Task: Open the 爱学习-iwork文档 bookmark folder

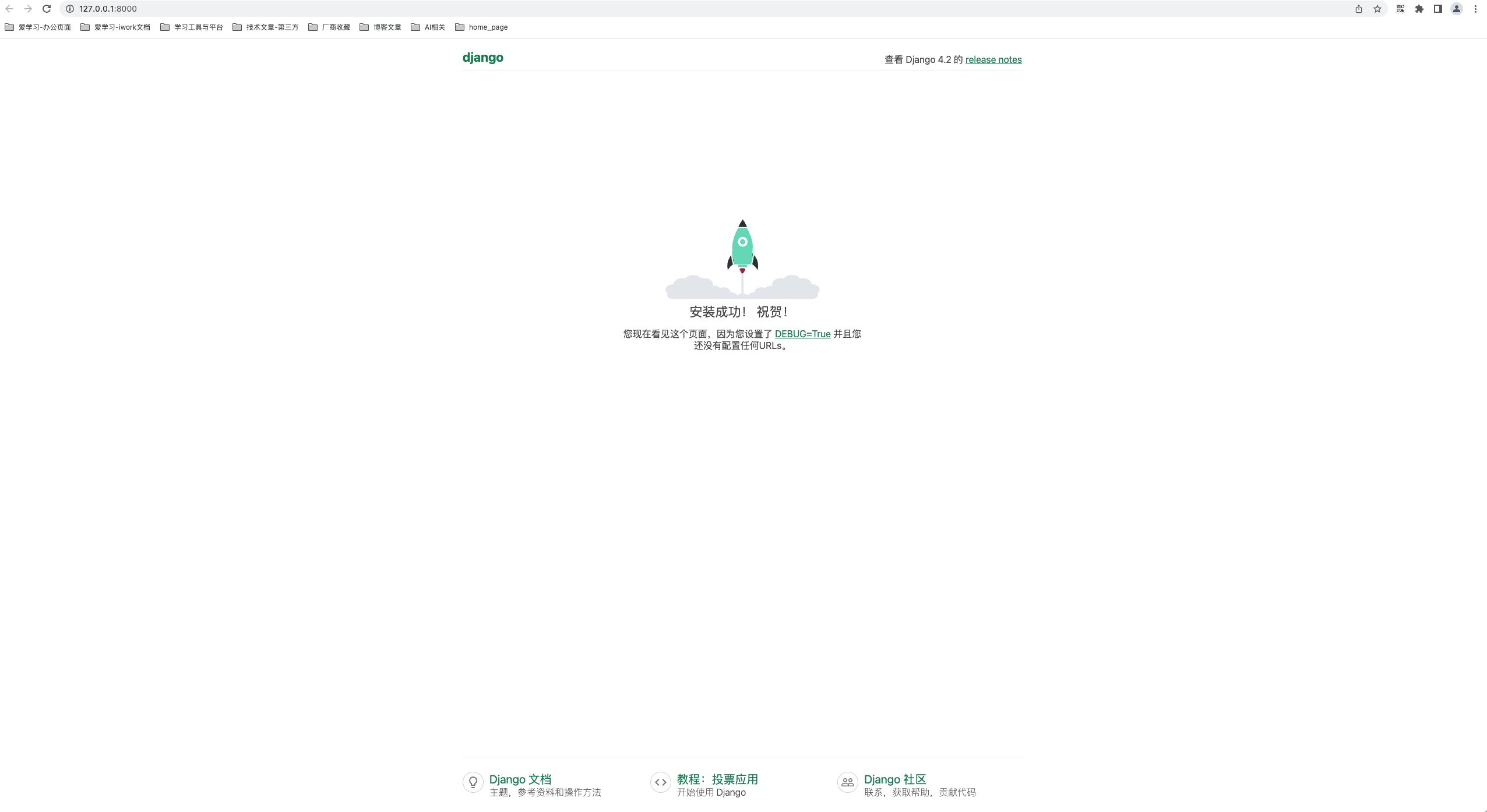Action: (115, 27)
